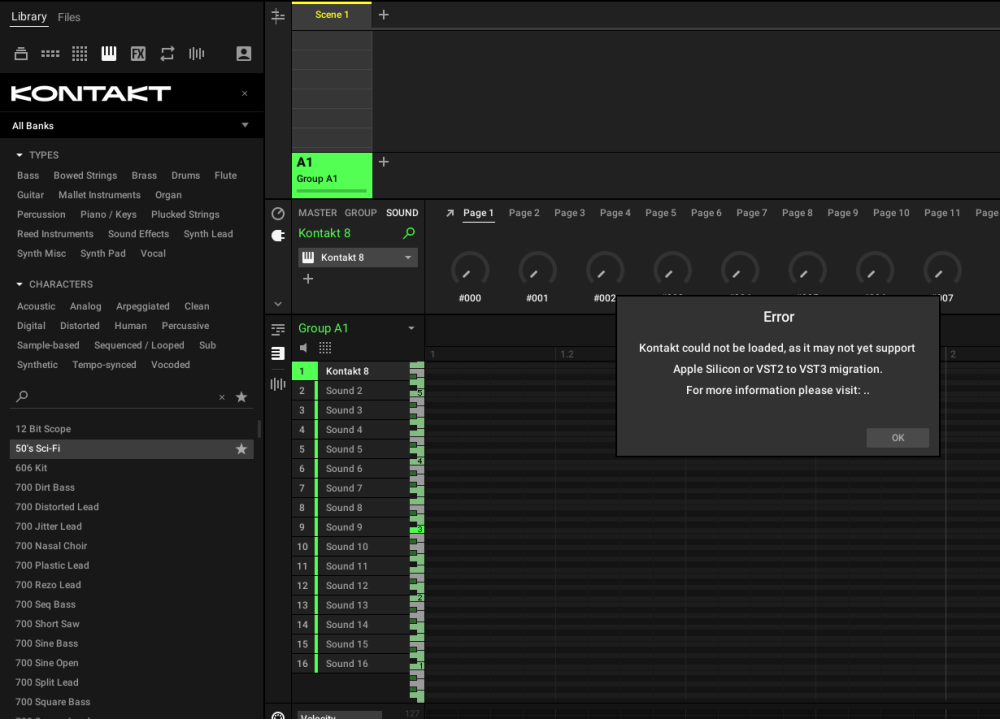Open the quick browse magnifier for Kontakt 8
The width and height of the screenshot is (1000, 719).
[x=409, y=233]
